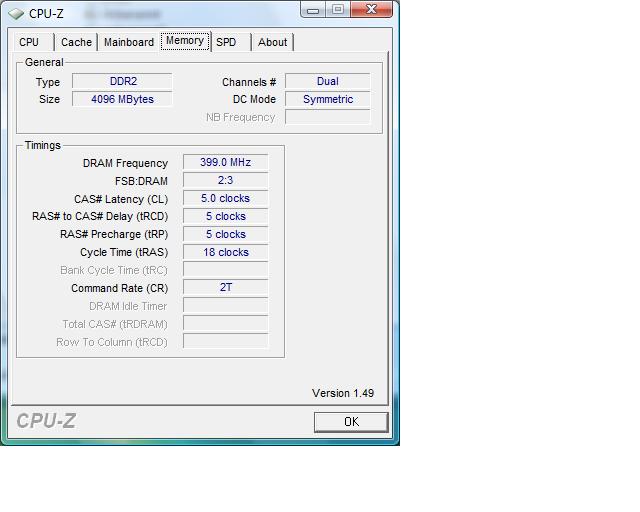
Task: Click the memory Type field showing DDR2
Action: [x=122, y=81]
